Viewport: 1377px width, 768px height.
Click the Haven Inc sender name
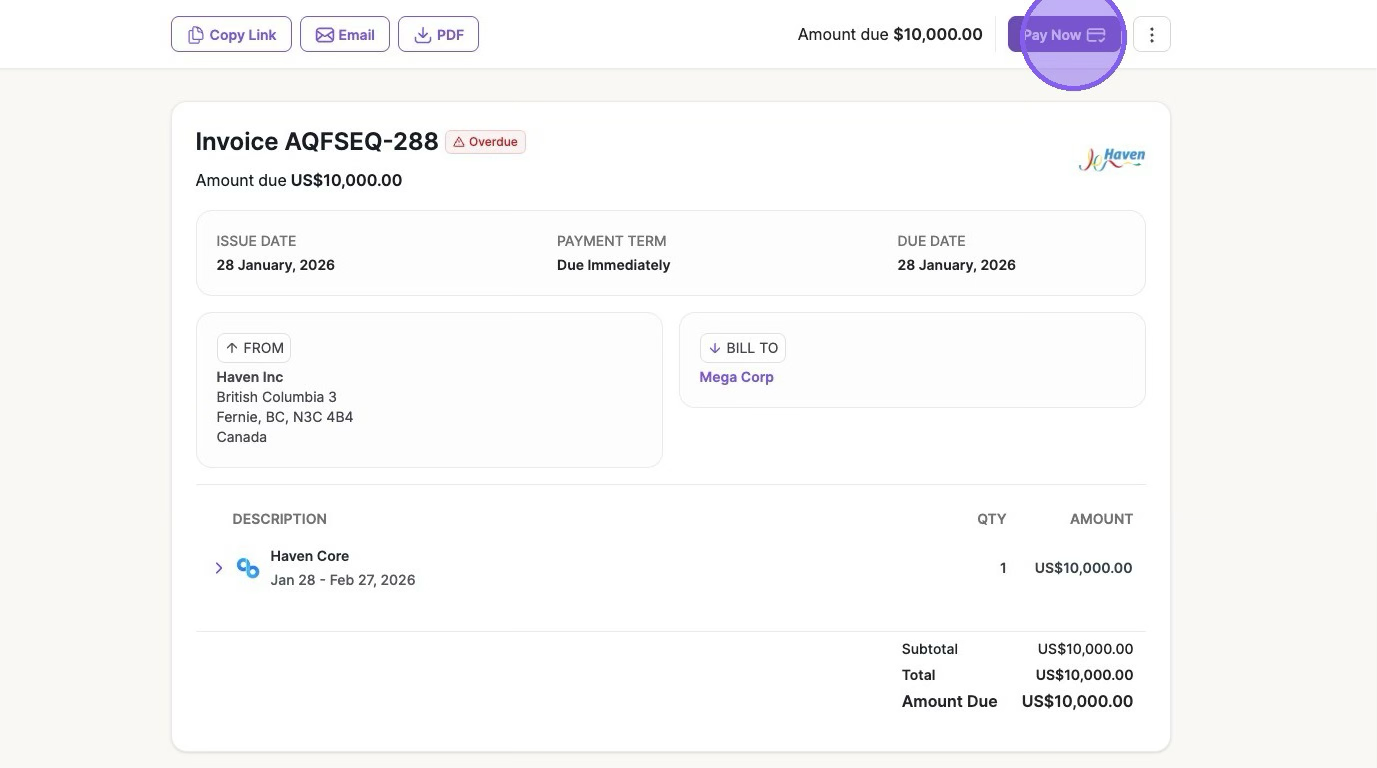pos(250,377)
